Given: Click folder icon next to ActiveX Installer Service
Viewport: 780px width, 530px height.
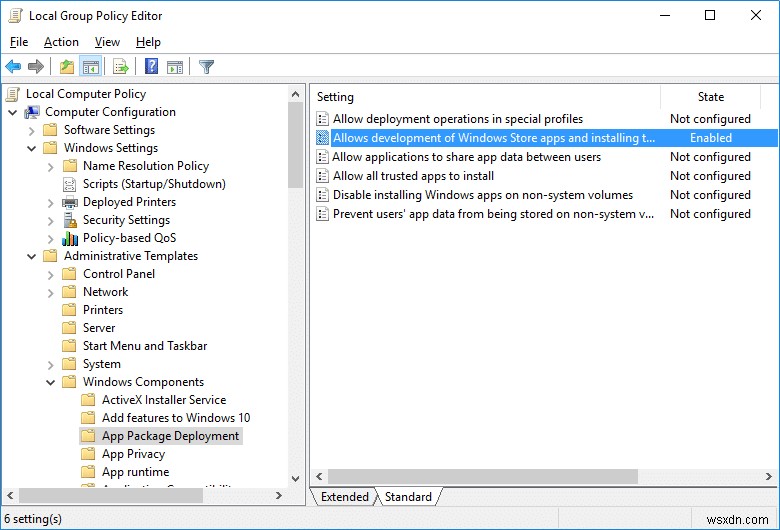Looking at the screenshot, I should click(88, 400).
